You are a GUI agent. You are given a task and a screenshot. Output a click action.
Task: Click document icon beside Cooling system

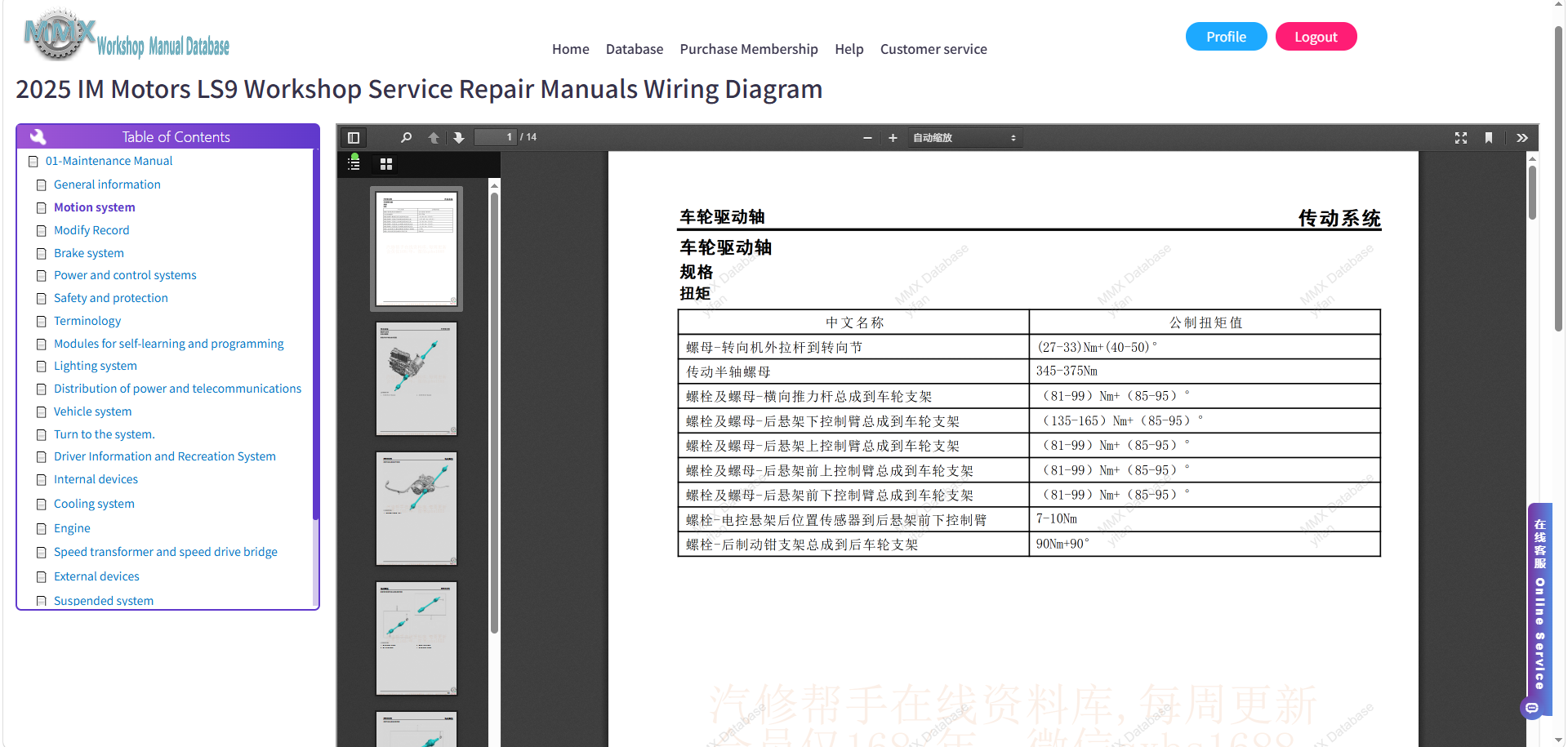(x=42, y=505)
